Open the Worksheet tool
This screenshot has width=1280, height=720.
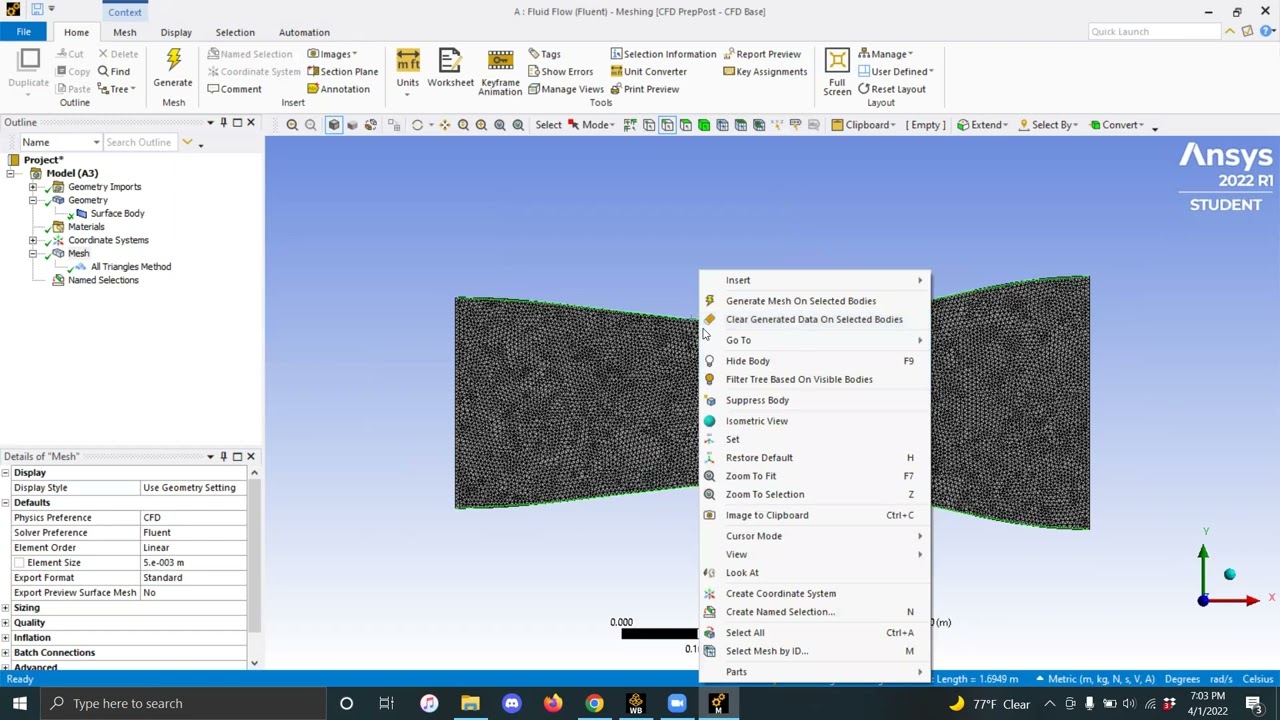[450, 68]
